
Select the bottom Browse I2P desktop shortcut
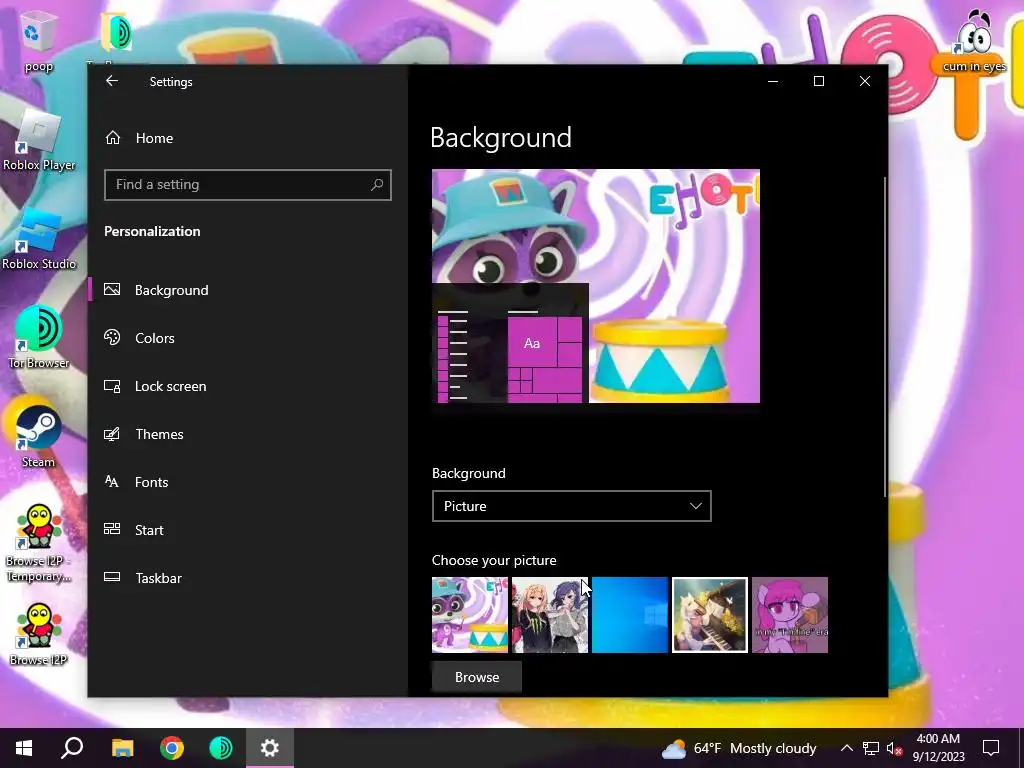coord(39,633)
